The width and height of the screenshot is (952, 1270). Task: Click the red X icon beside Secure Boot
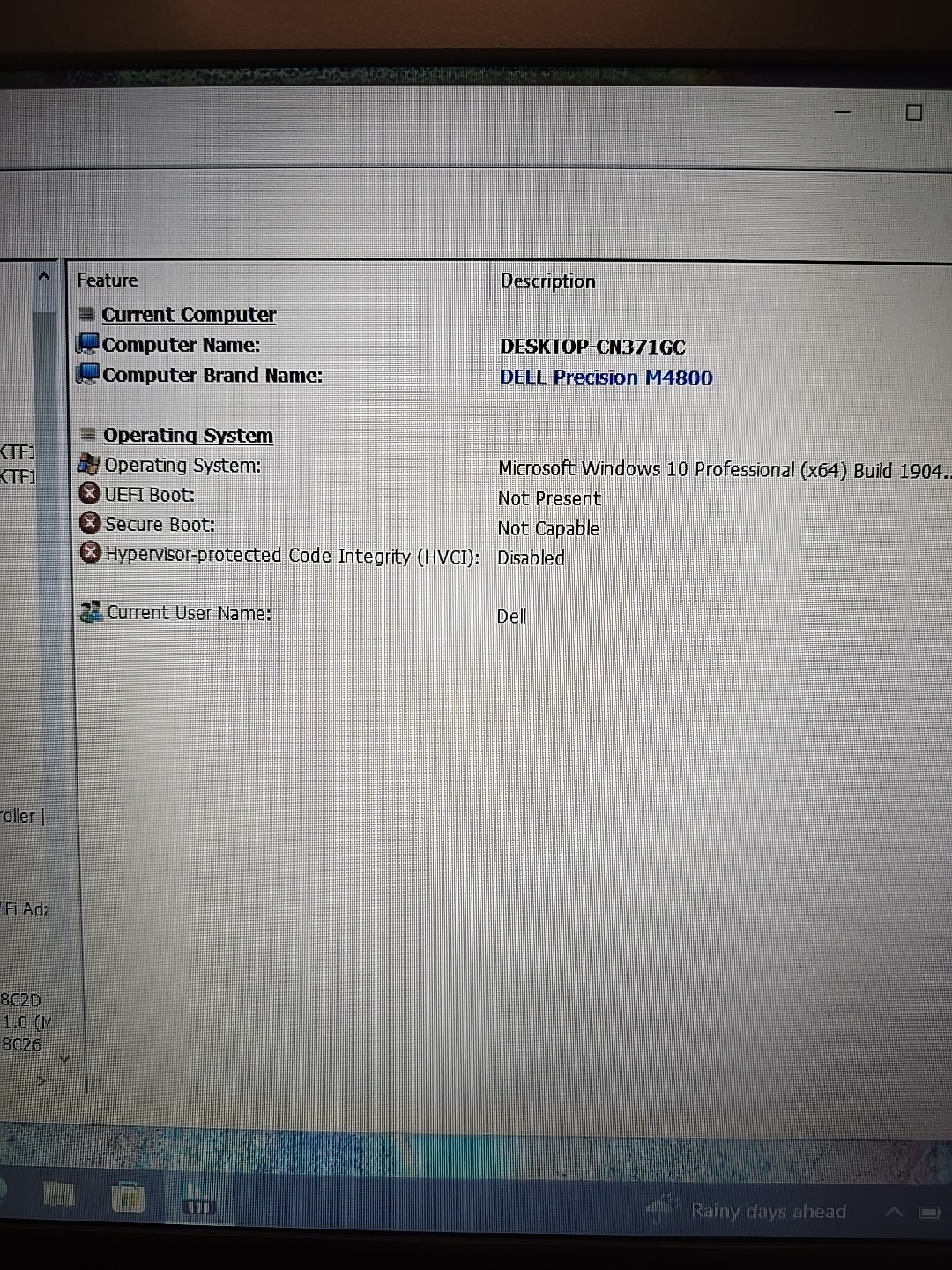click(x=90, y=523)
